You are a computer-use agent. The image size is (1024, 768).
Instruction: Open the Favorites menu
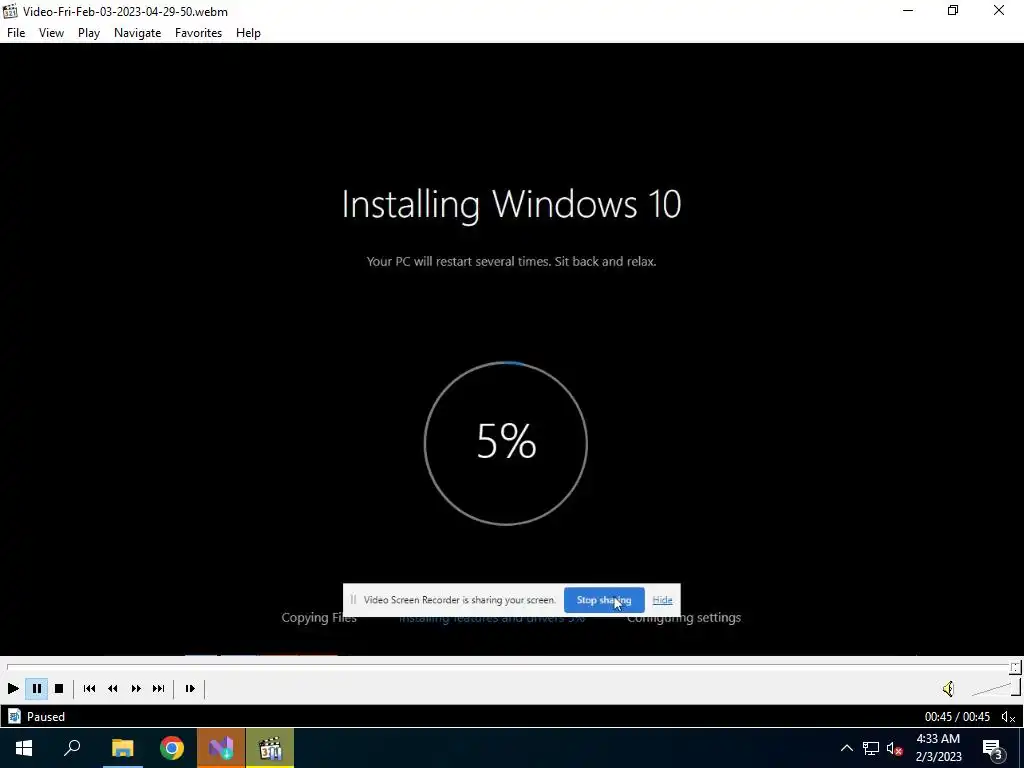(199, 33)
